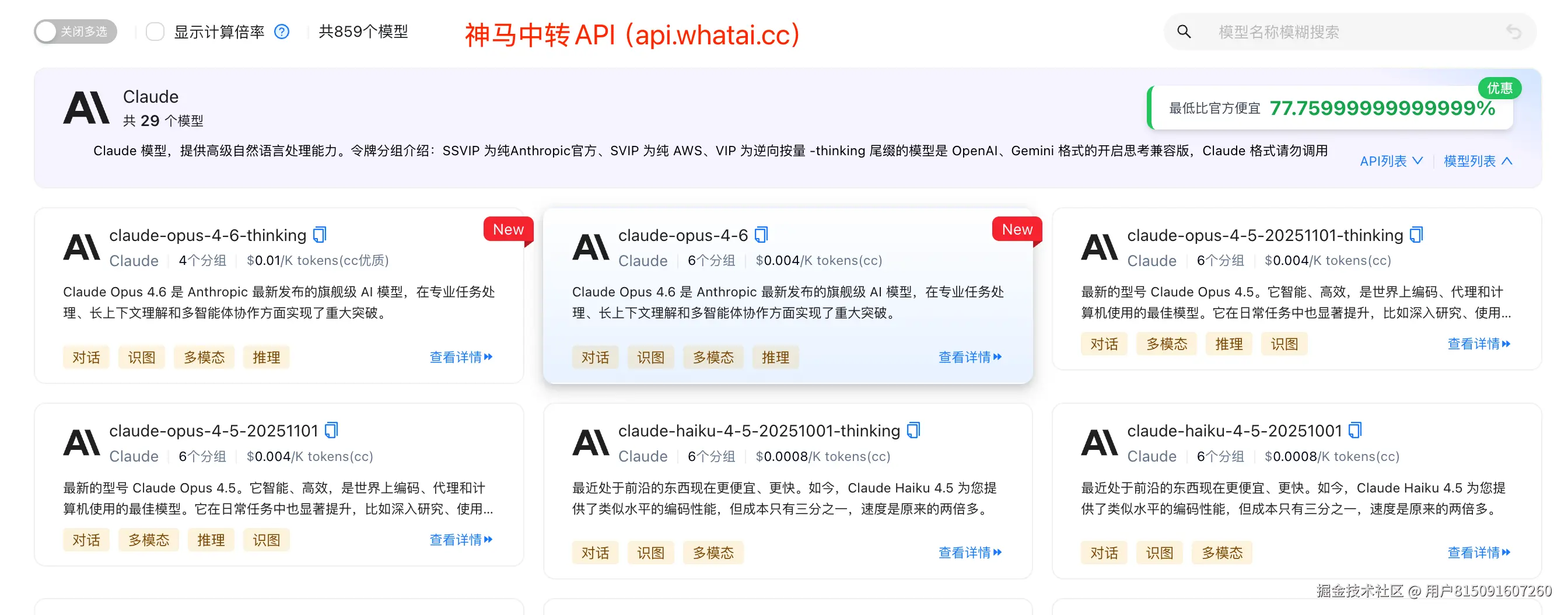View details of claude-opus-4-5-20251101-thinking
Viewport: 1568px width, 615px height.
coord(1479,344)
